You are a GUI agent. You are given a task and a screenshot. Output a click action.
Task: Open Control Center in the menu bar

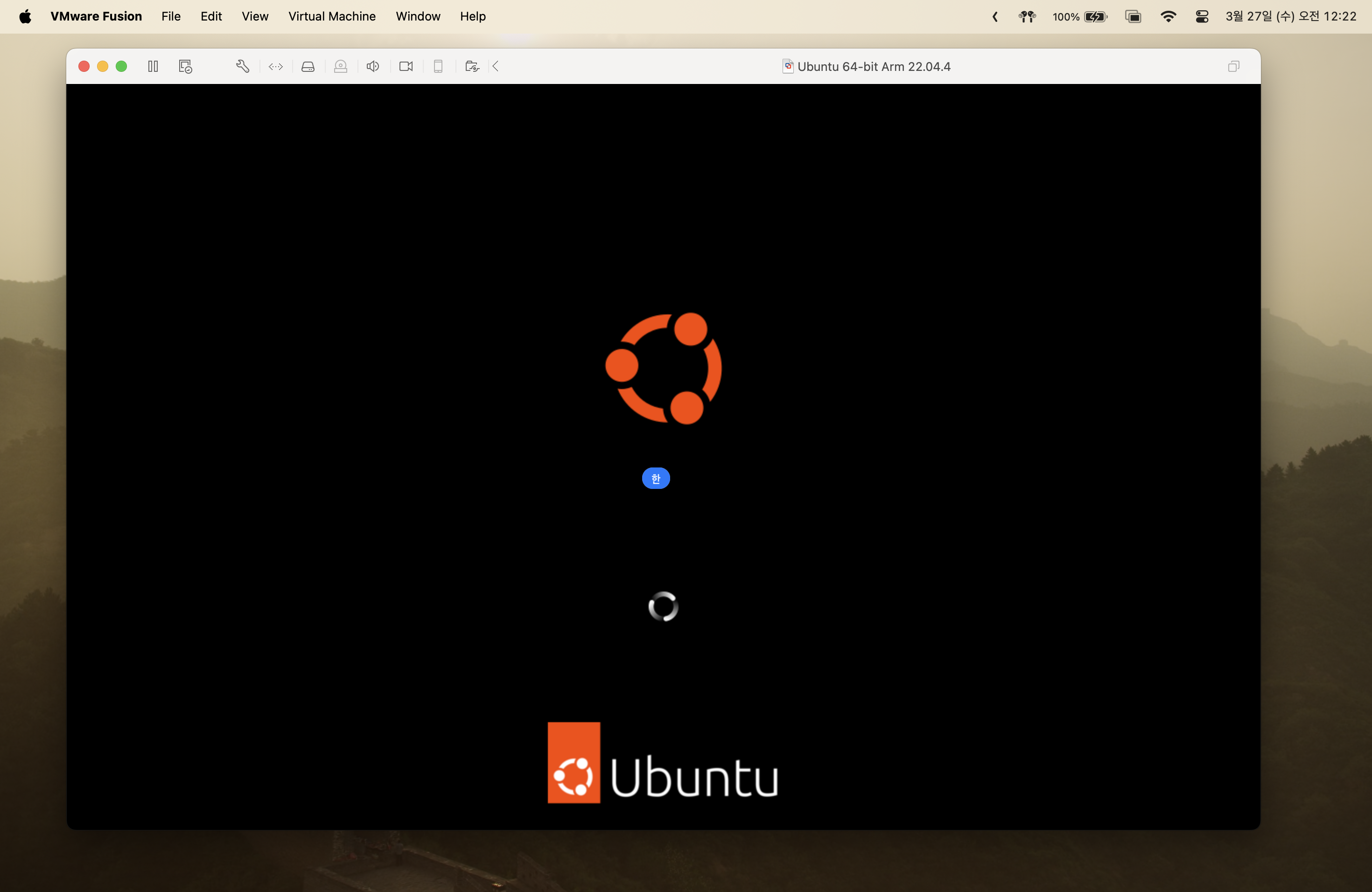click(x=1202, y=17)
